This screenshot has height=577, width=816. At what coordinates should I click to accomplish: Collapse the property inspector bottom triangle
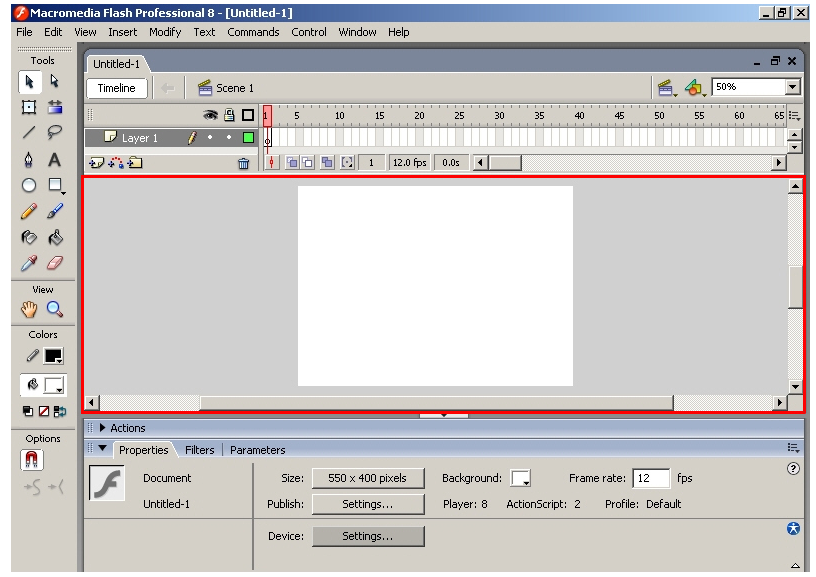(795, 566)
